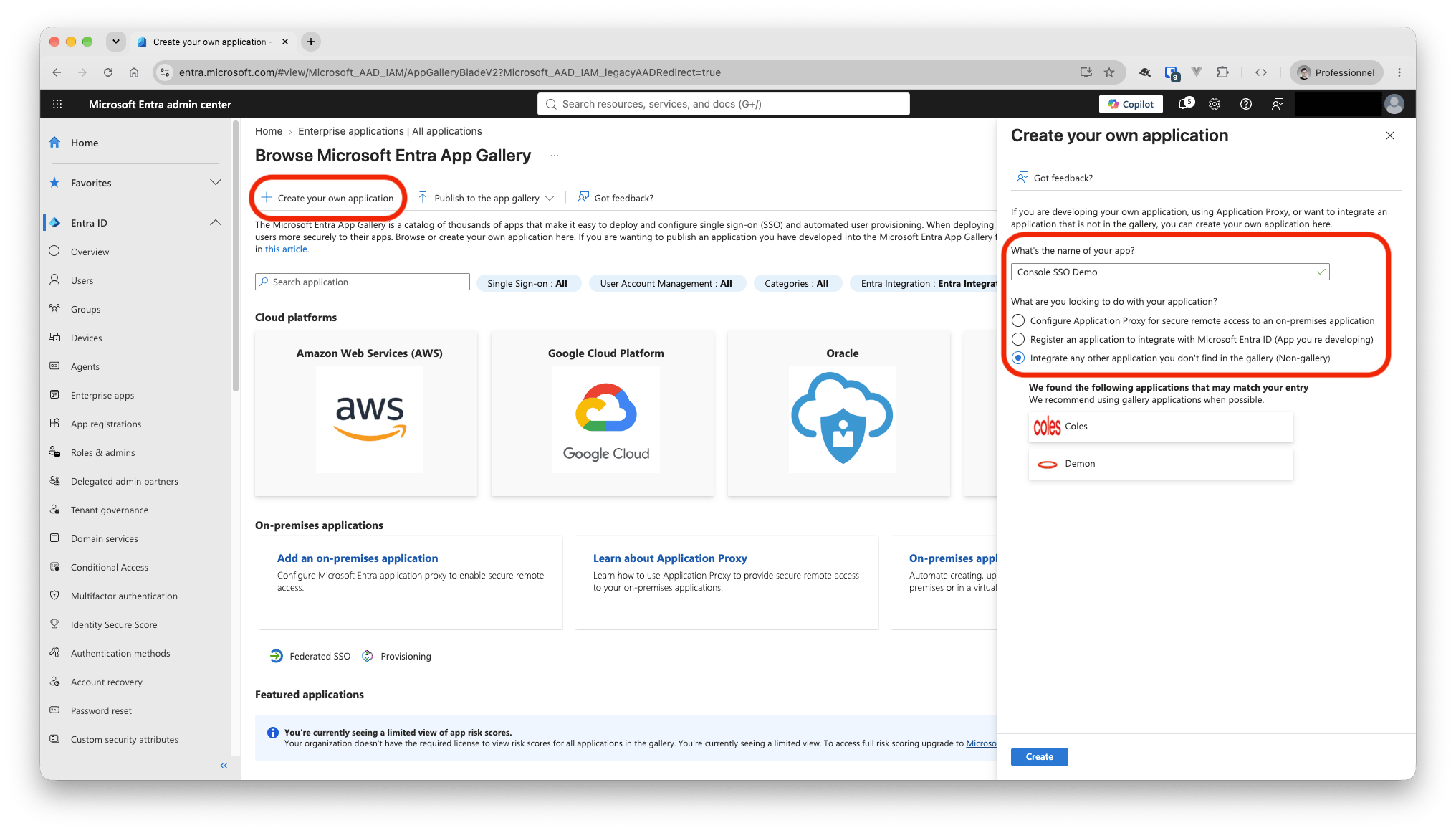Click the blue Create button
Image resolution: width=1456 pixels, height=833 pixels.
(x=1039, y=756)
